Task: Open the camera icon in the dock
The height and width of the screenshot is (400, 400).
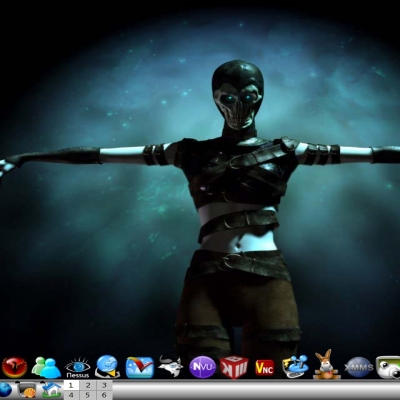Action: [388, 367]
